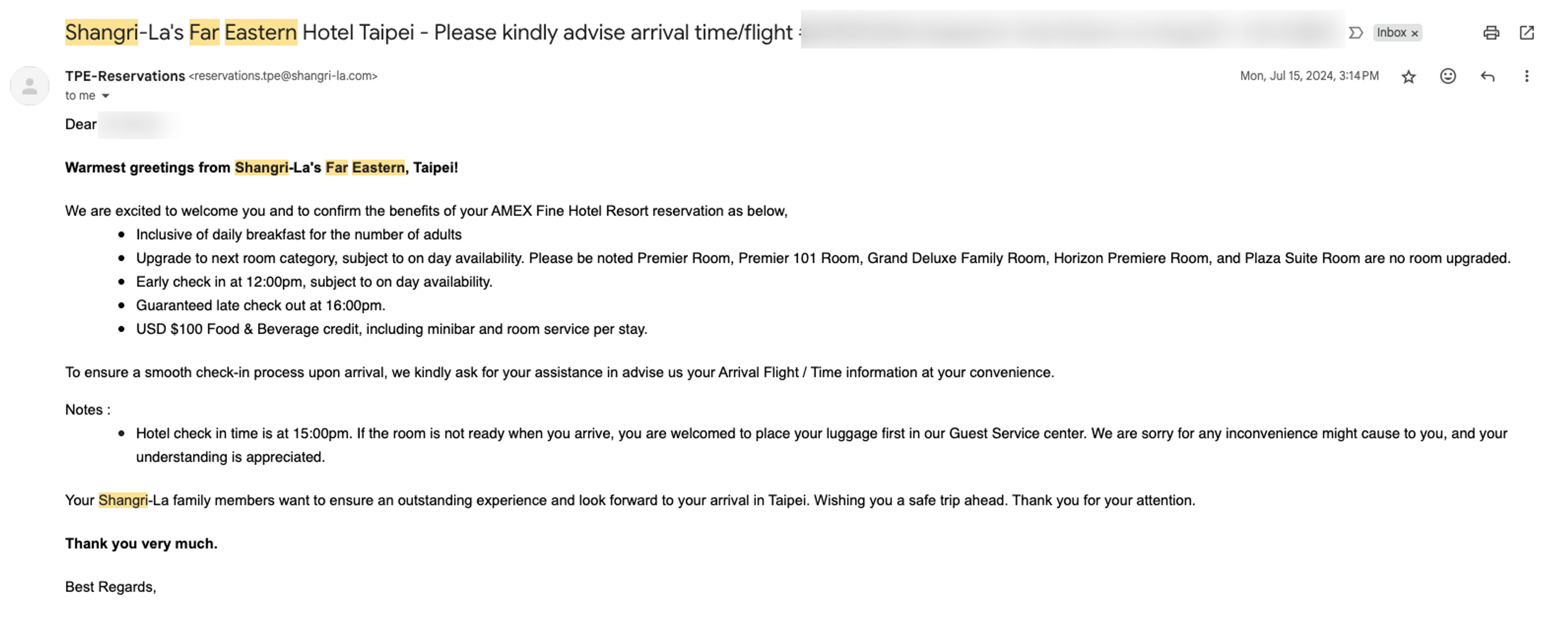Screen dimensions: 1568x628
Task: Expand recipient details next to 'to me'
Action: 105,95
